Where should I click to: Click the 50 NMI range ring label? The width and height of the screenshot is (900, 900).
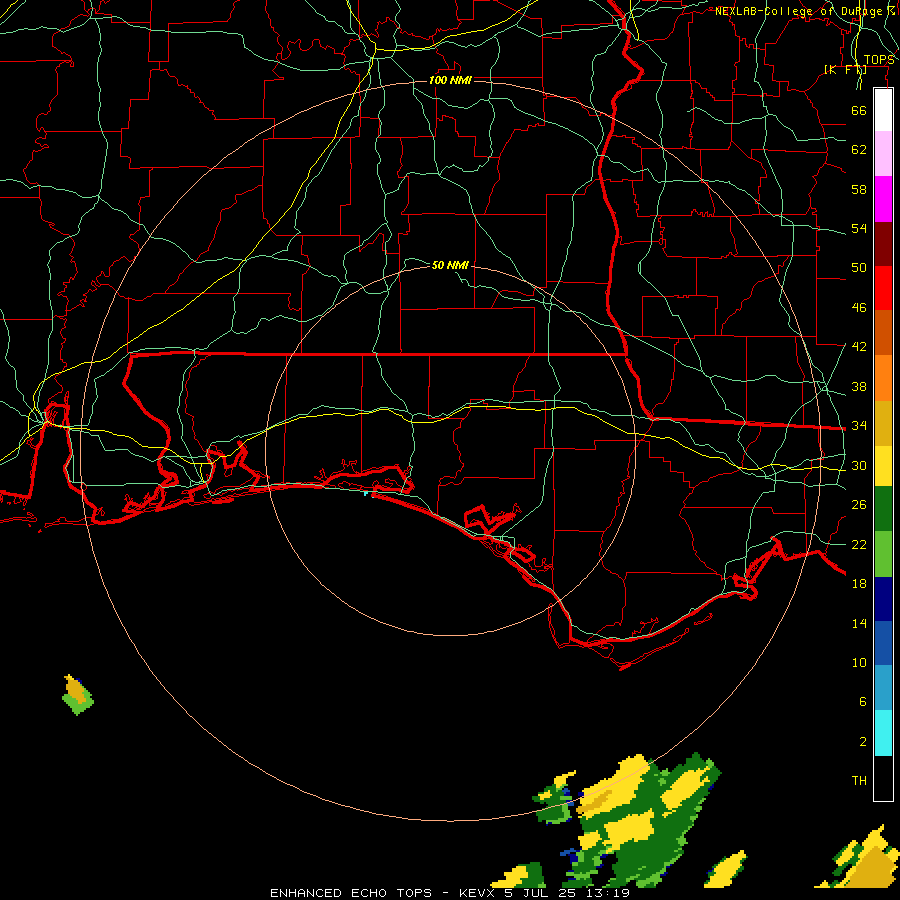click(x=450, y=265)
